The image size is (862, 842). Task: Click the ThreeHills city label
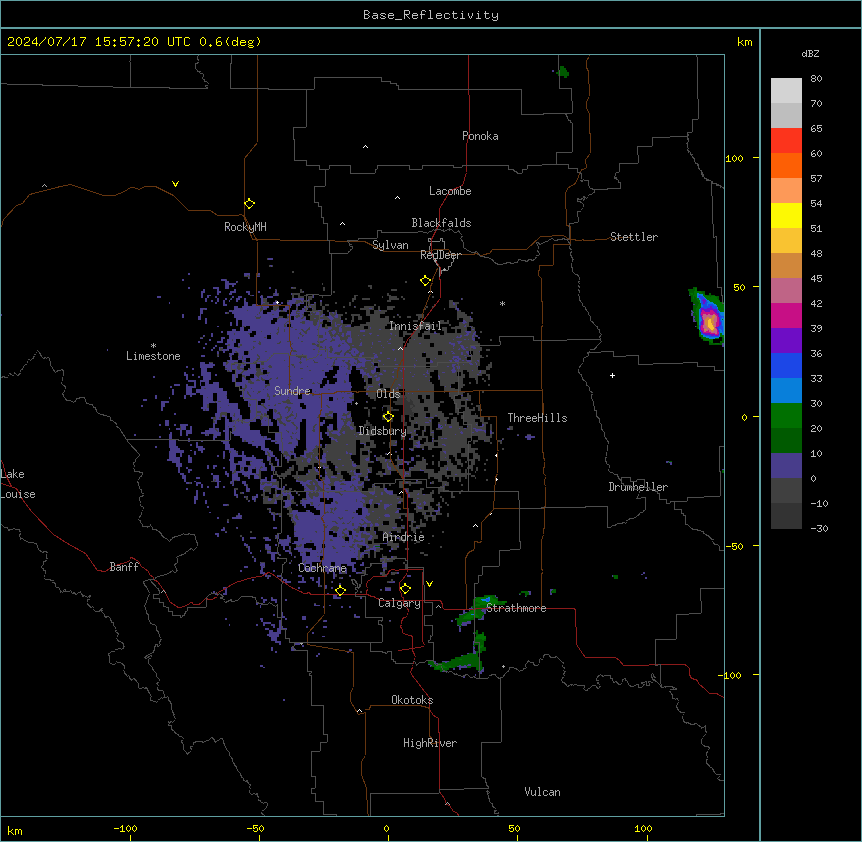tap(538, 418)
